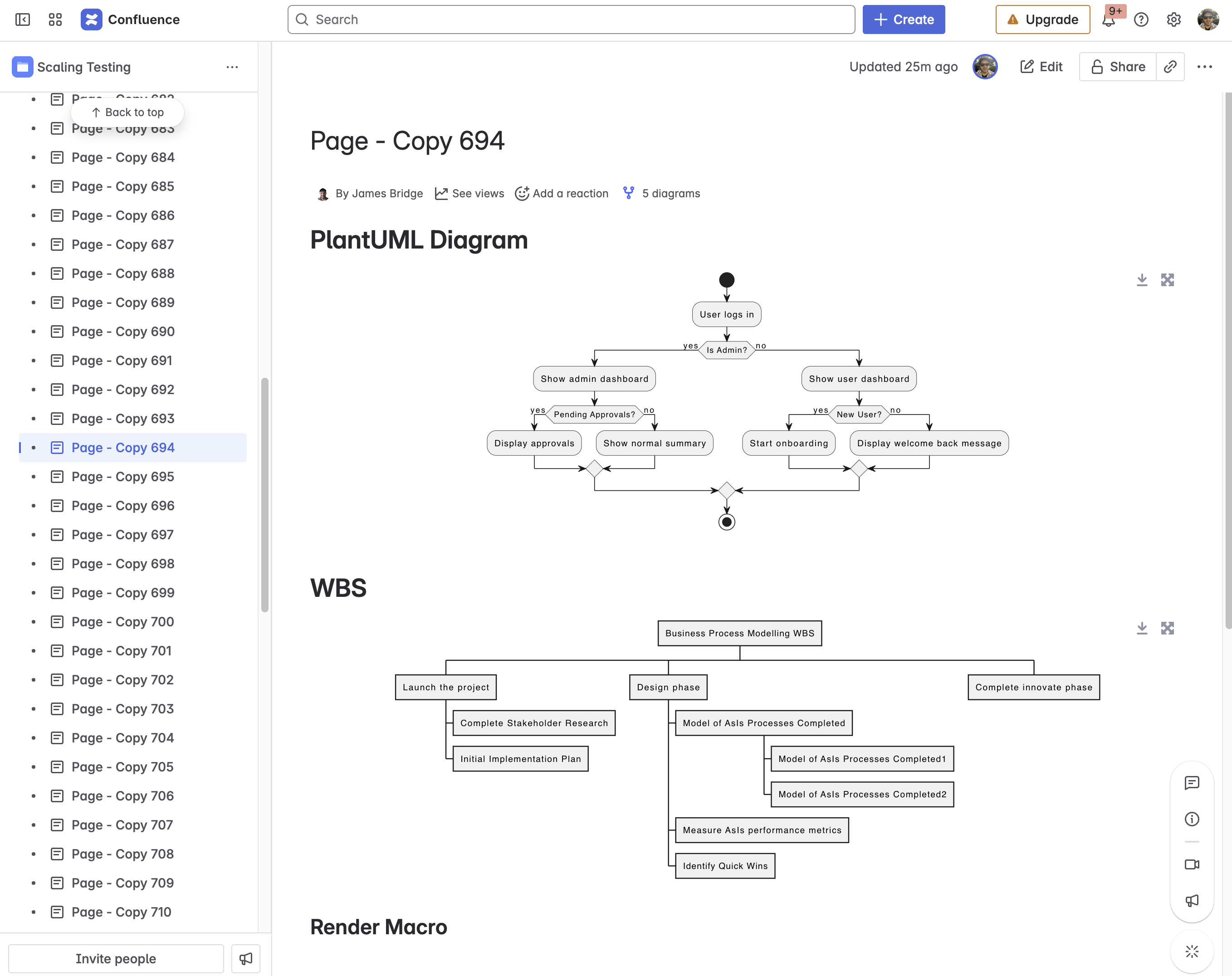Open the help question mark icon
The height and width of the screenshot is (976, 1232).
[x=1141, y=20]
